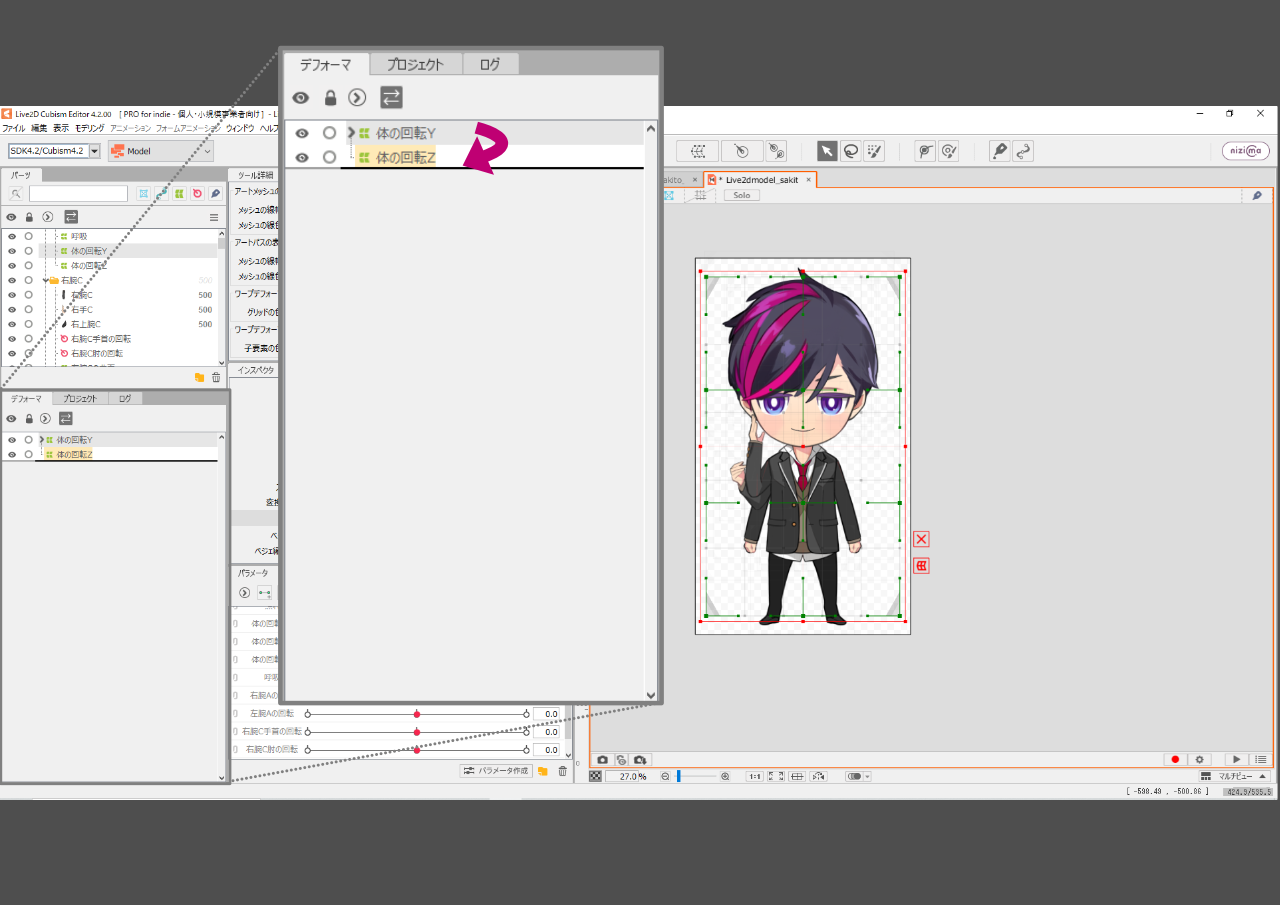Toggle visibility of 体の回転Y in parts panel
1280x905 pixels.
pyautogui.click(x=12, y=251)
